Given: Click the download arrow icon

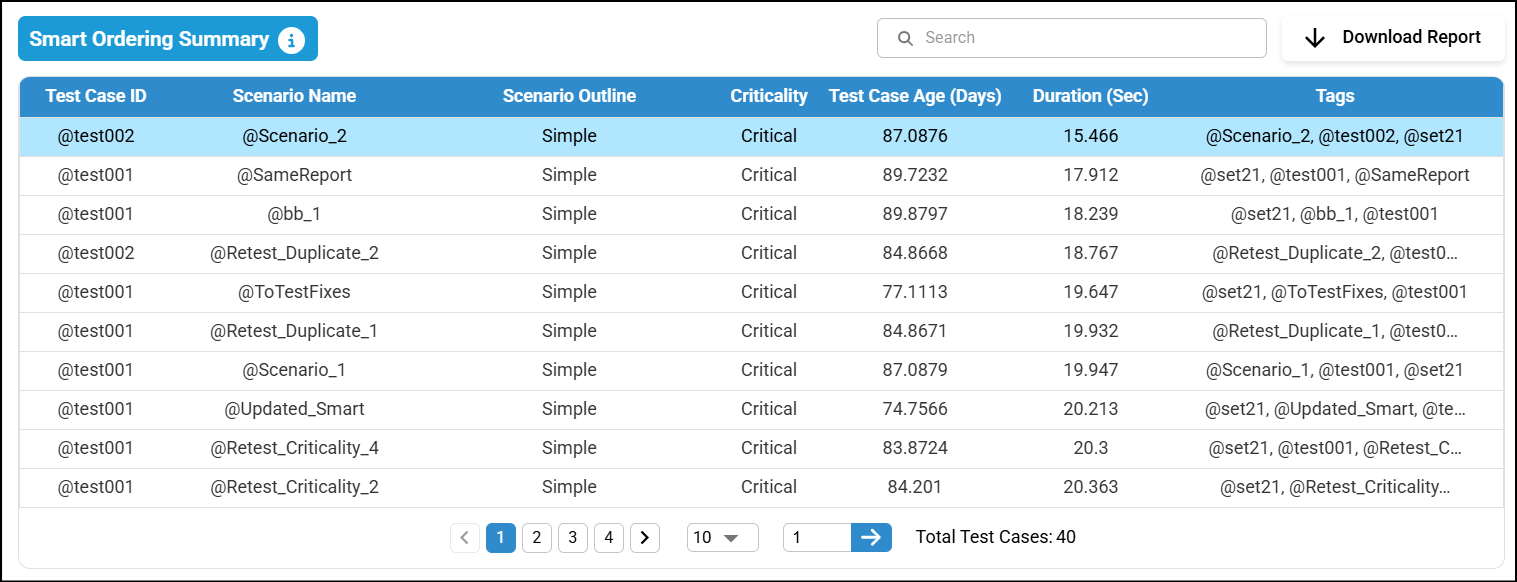Looking at the screenshot, I should tap(1315, 38).
